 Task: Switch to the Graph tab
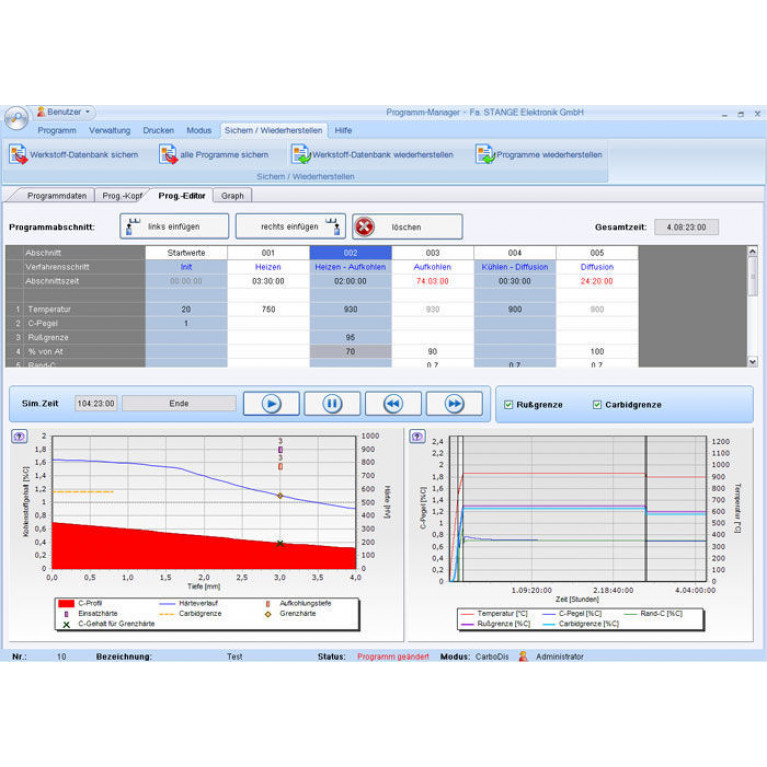point(232,195)
